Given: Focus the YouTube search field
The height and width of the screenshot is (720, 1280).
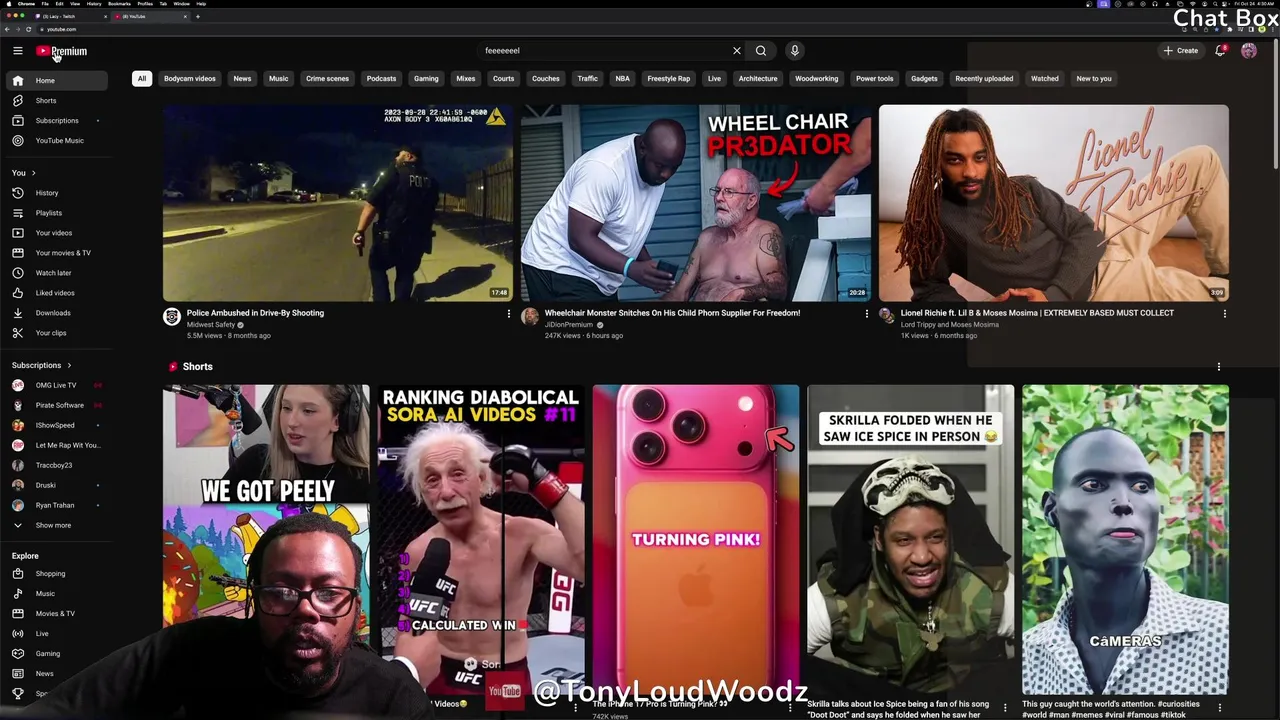Looking at the screenshot, I should point(605,51).
